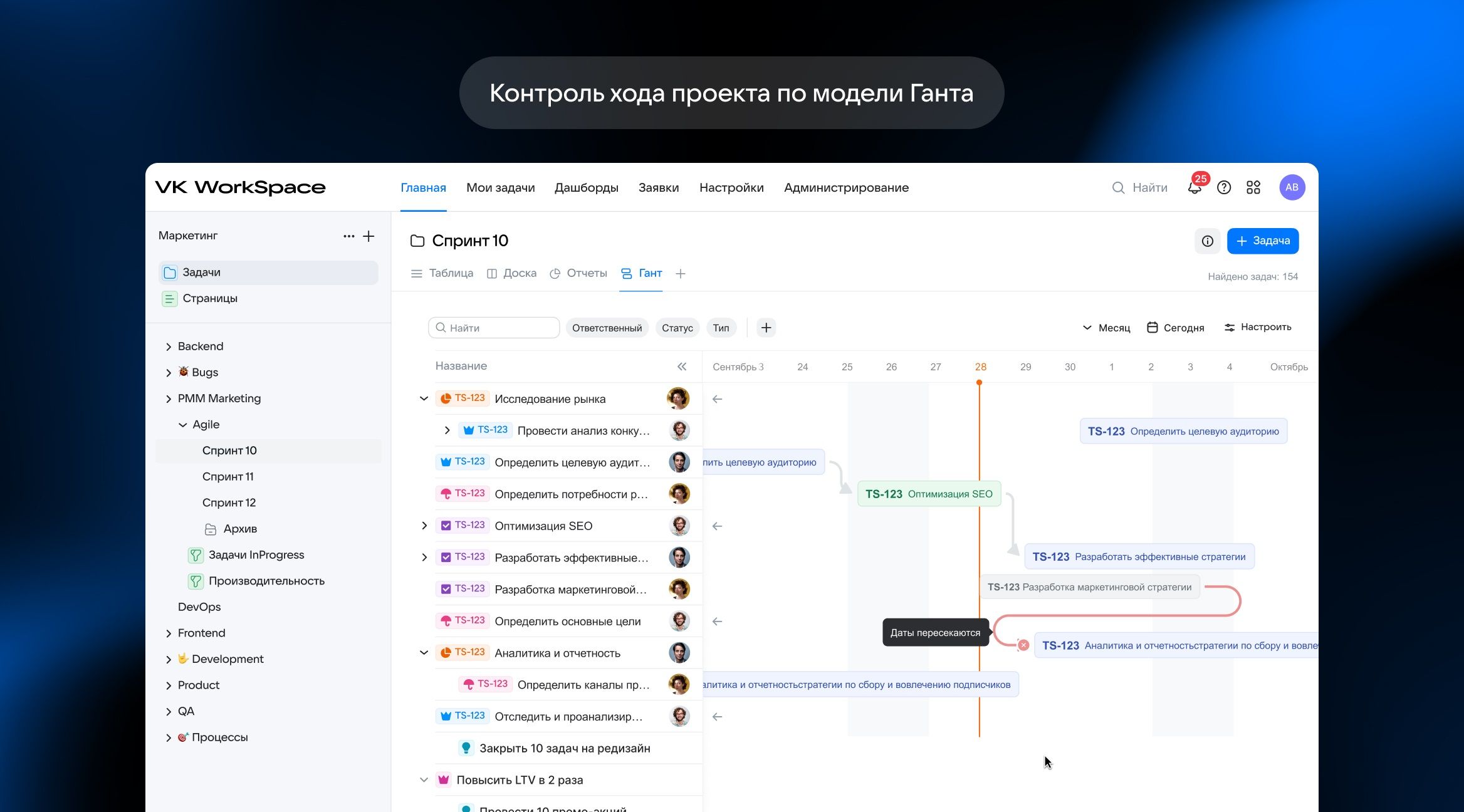
Task: Click the Gantt task search field
Action: point(494,328)
